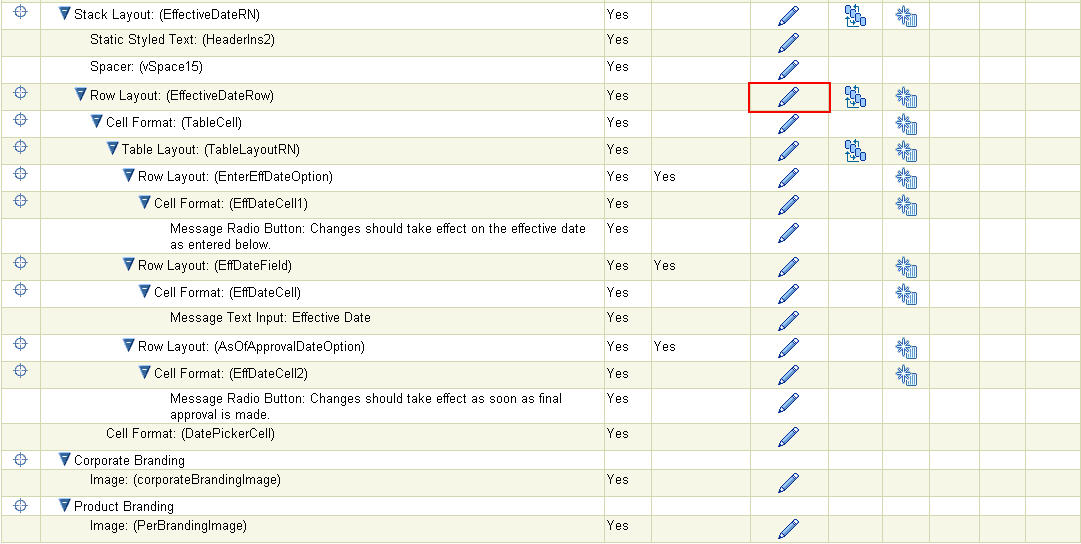Click the pencil for the effective date radio button row
The image size is (1081, 544).
point(789,233)
